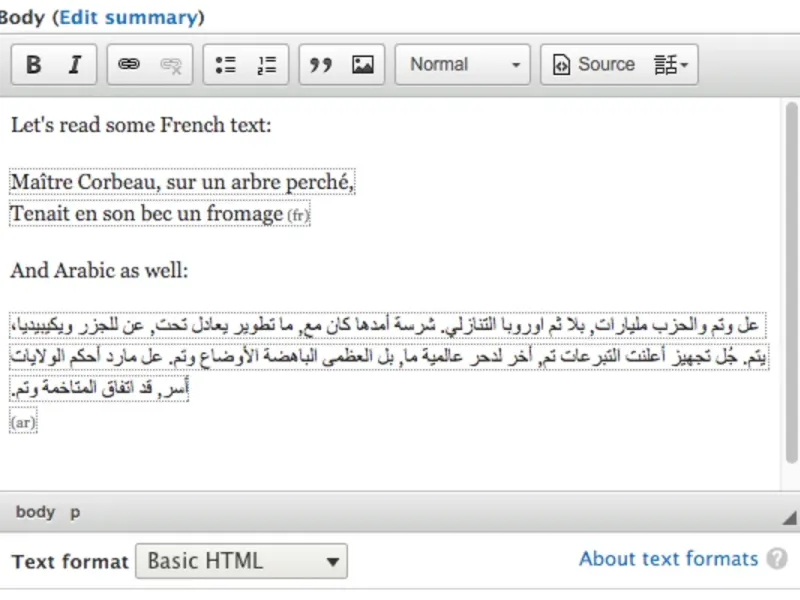Image resolution: width=800 pixels, height=600 pixels.
Task: Switch to Source view
Action: pyautogui.click(x=594, y=65)
